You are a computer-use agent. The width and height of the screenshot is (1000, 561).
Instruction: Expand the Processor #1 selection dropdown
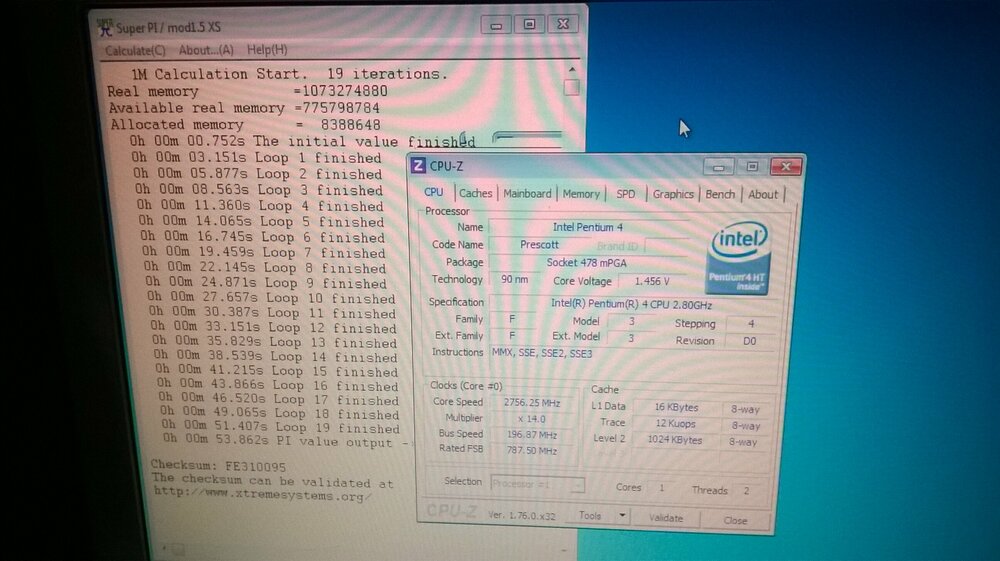(577, 485)
